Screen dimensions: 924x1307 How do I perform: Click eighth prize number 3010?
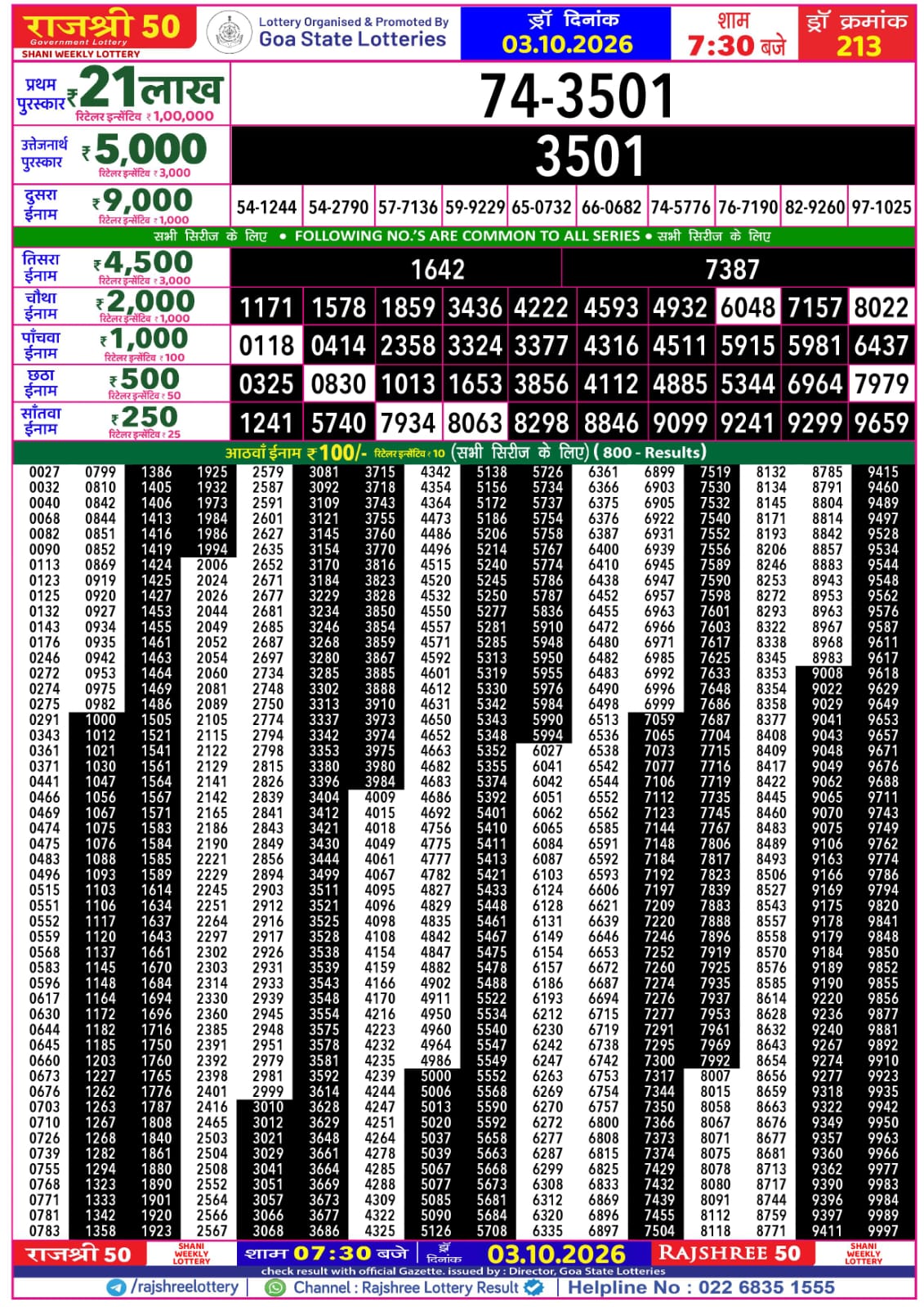point(268,1107)
